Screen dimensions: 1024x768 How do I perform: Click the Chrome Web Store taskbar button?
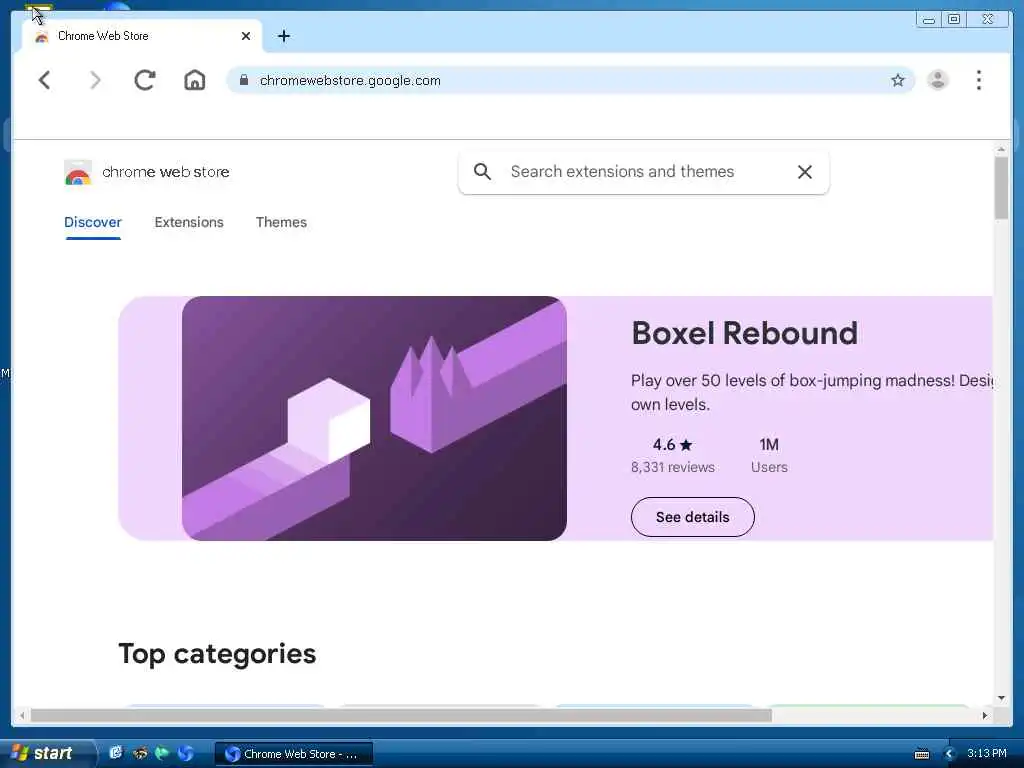coord(294,754)
